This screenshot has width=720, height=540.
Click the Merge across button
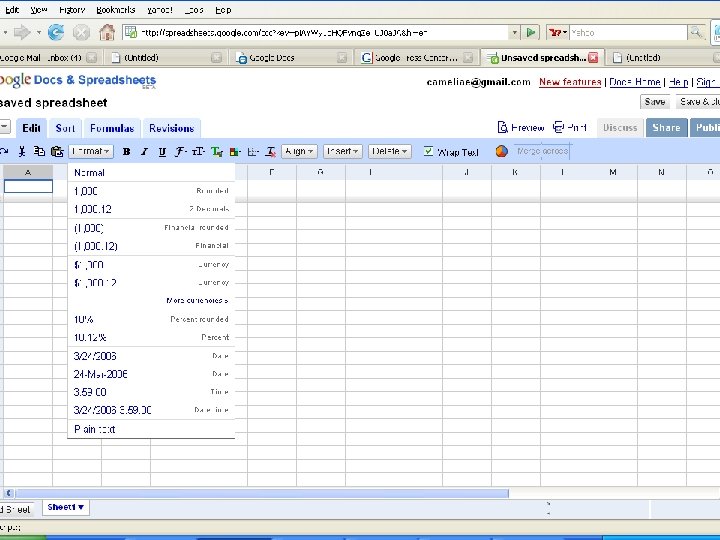coord(542,151)
